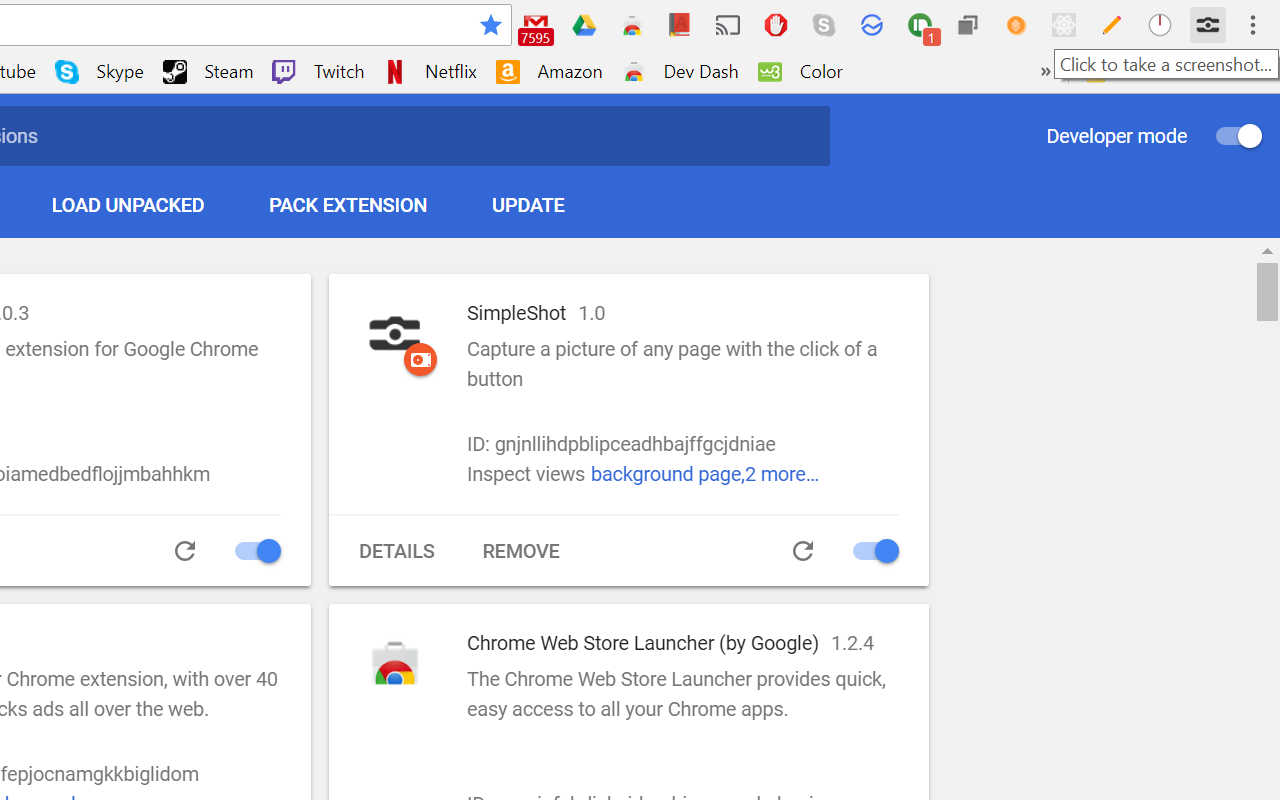Image resolution: width=1280 pixels, height=800 pixels.
Task: Open the Gmail extension showing 7595
Action: pos(536,28)
